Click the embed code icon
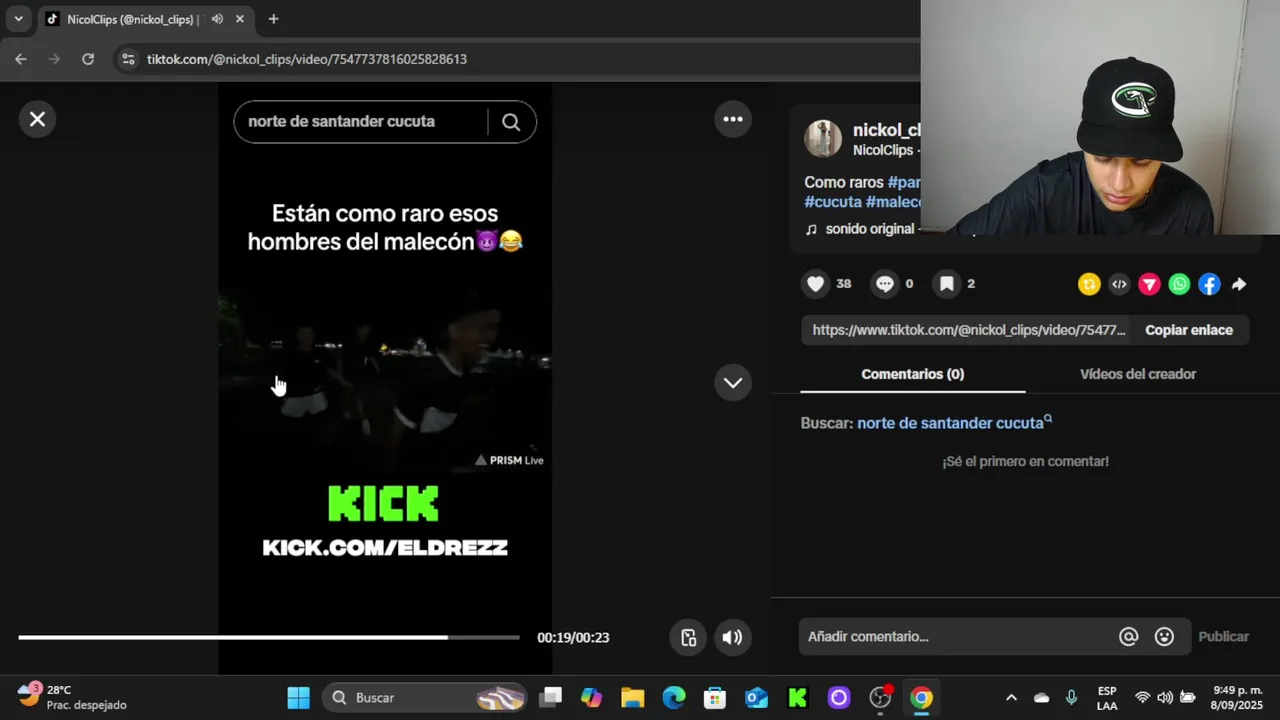 1119,285
